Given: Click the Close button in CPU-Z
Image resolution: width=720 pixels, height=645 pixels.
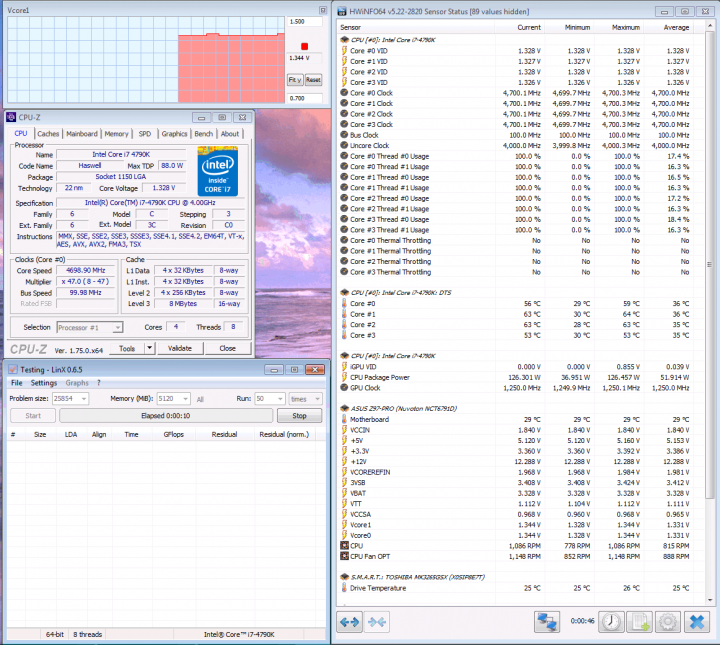Looking at the screenshot, I should point(227,348).
